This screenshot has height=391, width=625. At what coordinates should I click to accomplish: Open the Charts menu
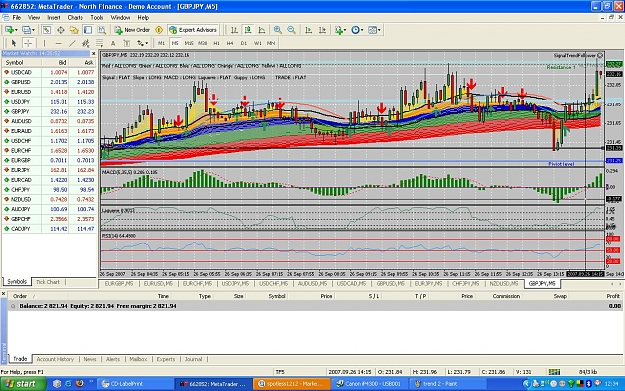click(75, 18)
